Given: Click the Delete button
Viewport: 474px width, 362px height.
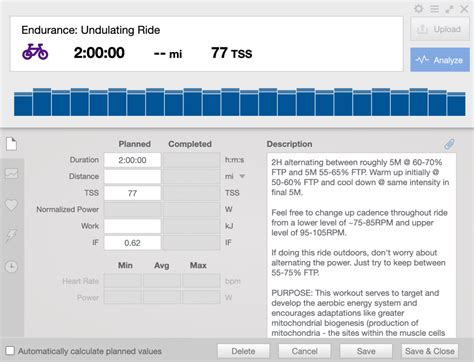Looking at the screenshot, I should click(x=243, y=351).
